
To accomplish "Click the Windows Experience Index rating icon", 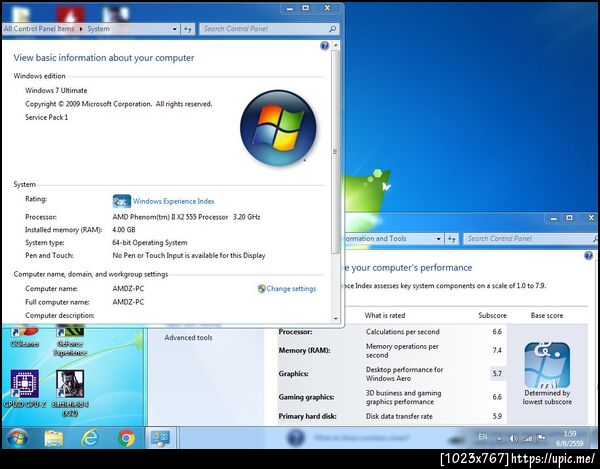I will [122, 201].
